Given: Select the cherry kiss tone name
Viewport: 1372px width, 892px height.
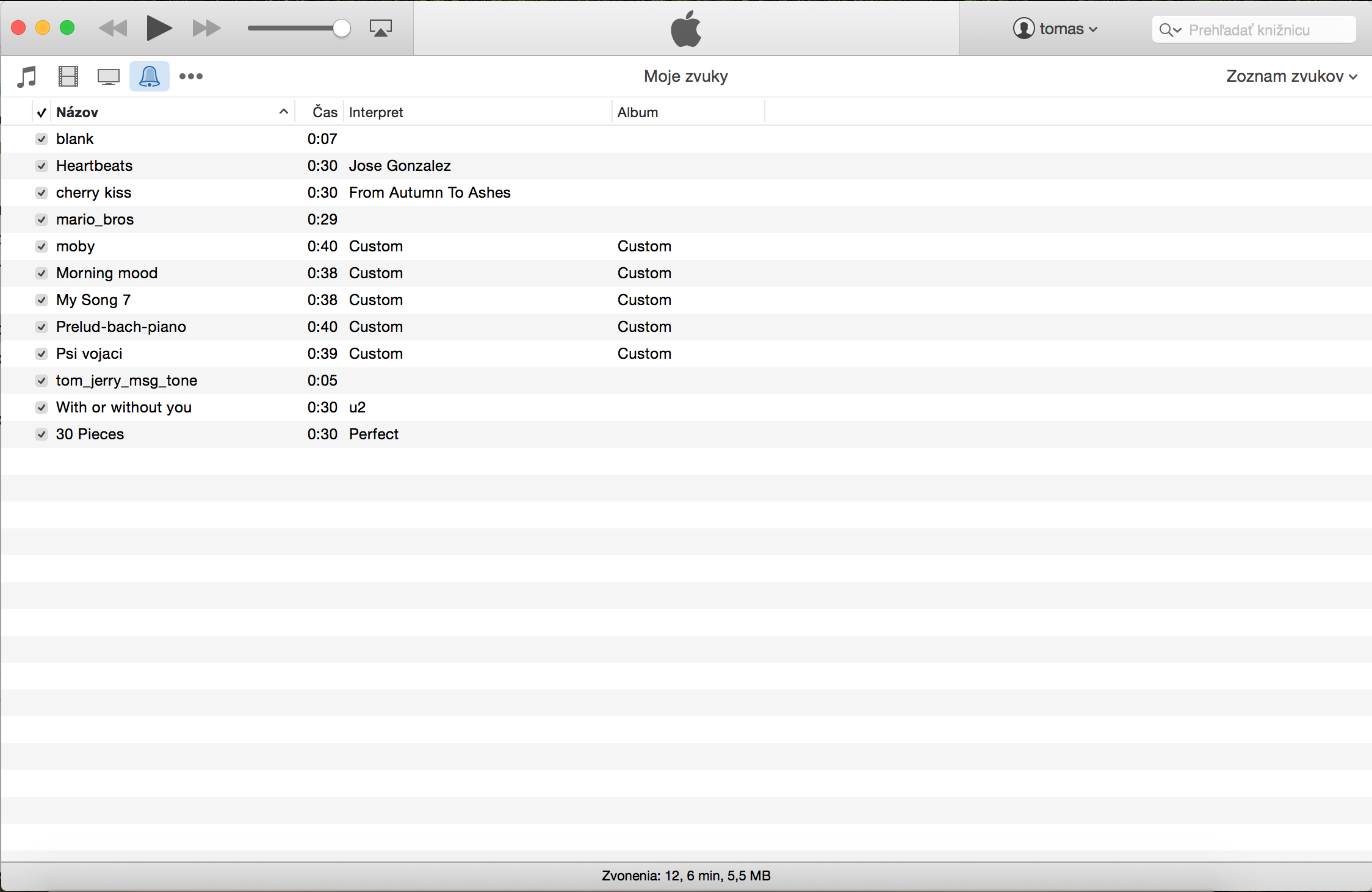Looking at the screenshot, I should (93, 193).
